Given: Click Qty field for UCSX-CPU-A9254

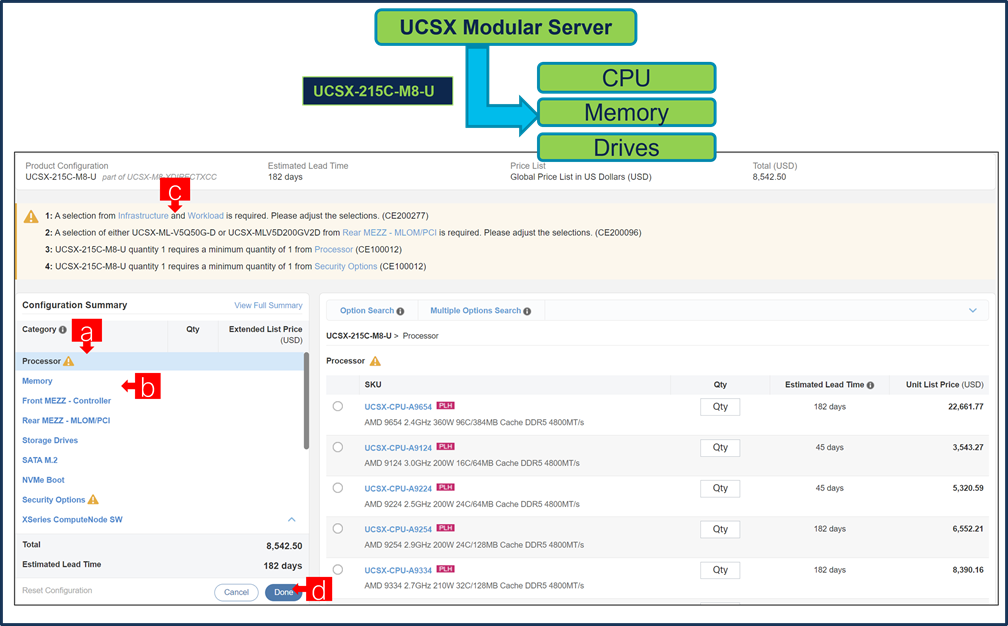Looking at the screenshot, I should (x=720, y=529).
